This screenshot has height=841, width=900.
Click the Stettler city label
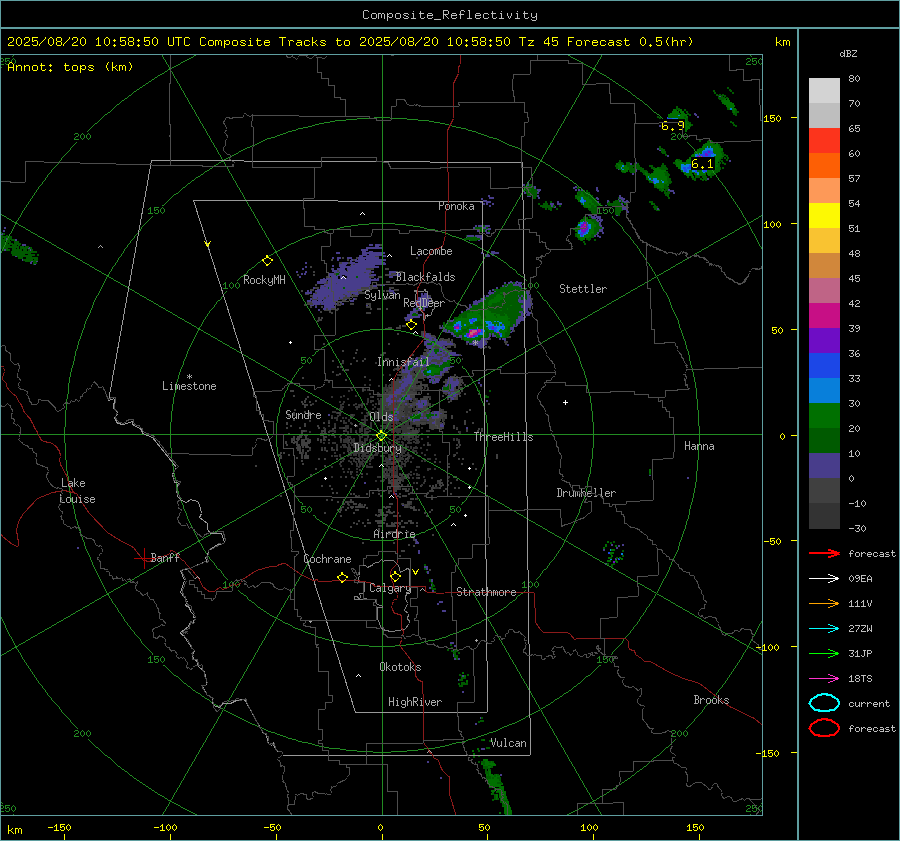pos(583,289)
